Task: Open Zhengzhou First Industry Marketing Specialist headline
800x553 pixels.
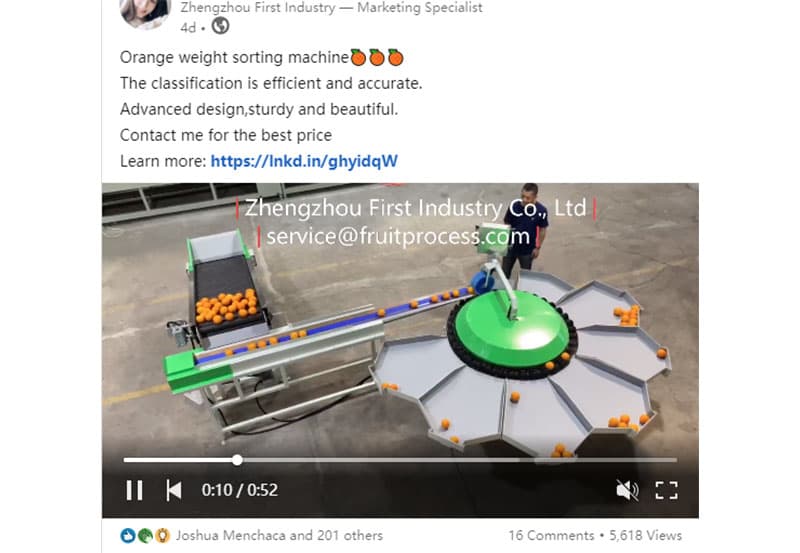Action: point(331,8)
